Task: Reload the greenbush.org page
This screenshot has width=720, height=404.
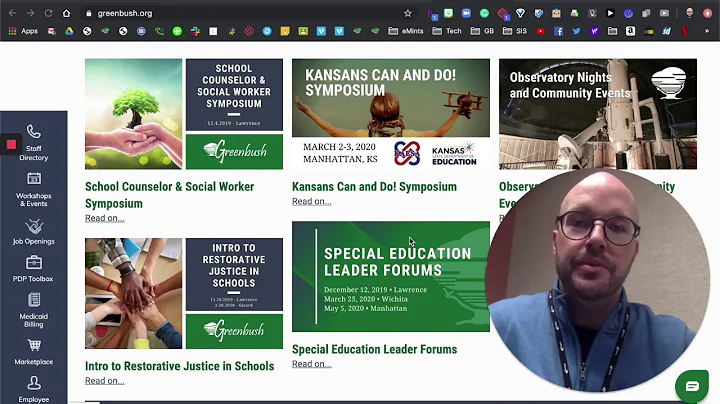Action: (48, 13)
